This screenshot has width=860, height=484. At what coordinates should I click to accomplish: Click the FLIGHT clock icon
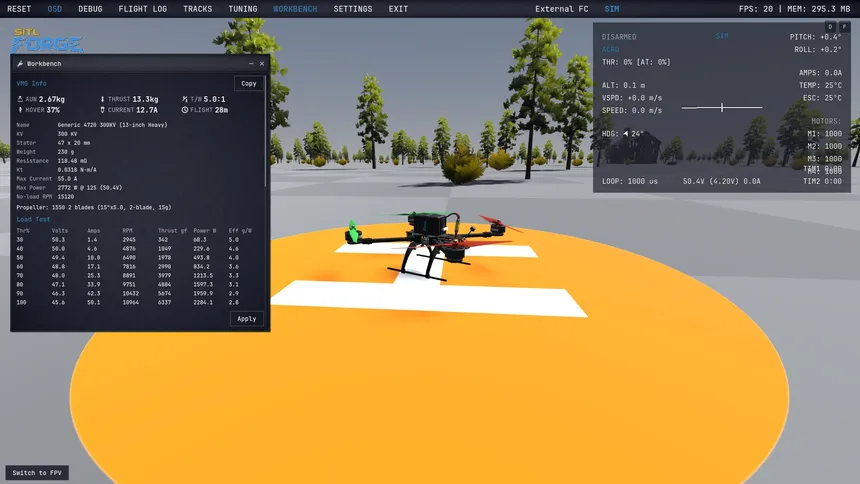pyautogui.click(x=185, y=110)
